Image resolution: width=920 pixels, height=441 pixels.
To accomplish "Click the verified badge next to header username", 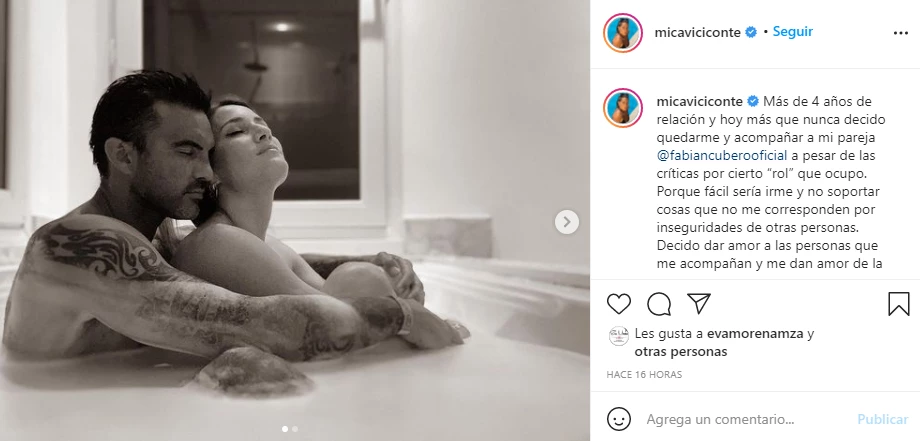I will 750,32.
